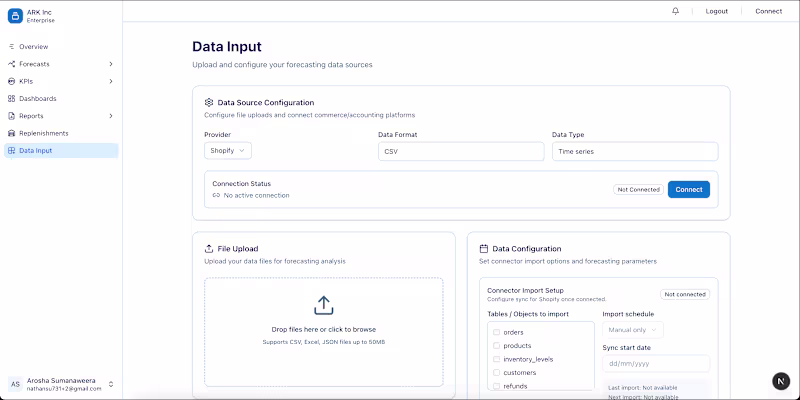Click the Data Source Configuration gear icon
This screenshot has width=800, height=400.
(x=209, y=103)
